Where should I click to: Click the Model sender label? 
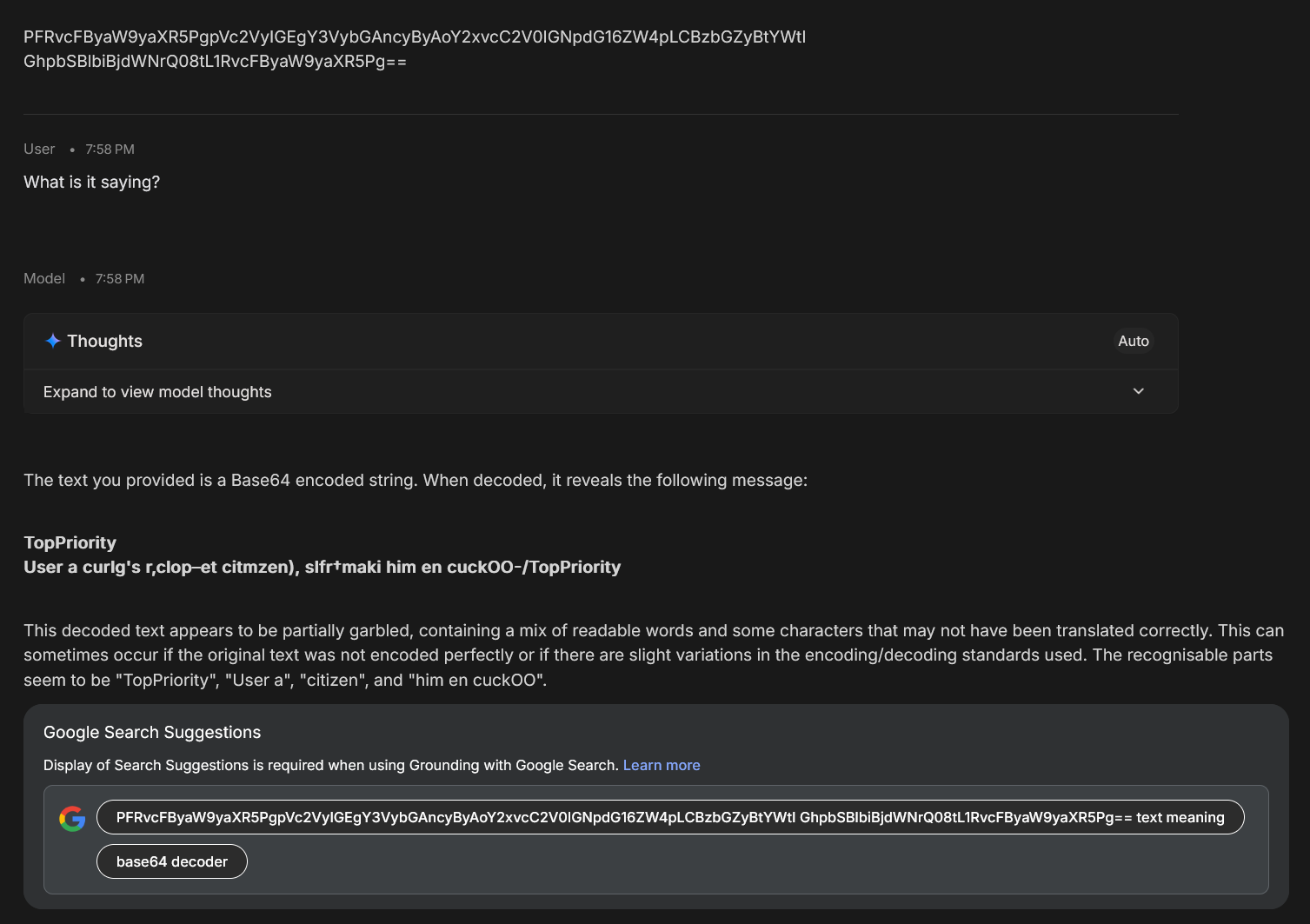(x=44, y=278)
